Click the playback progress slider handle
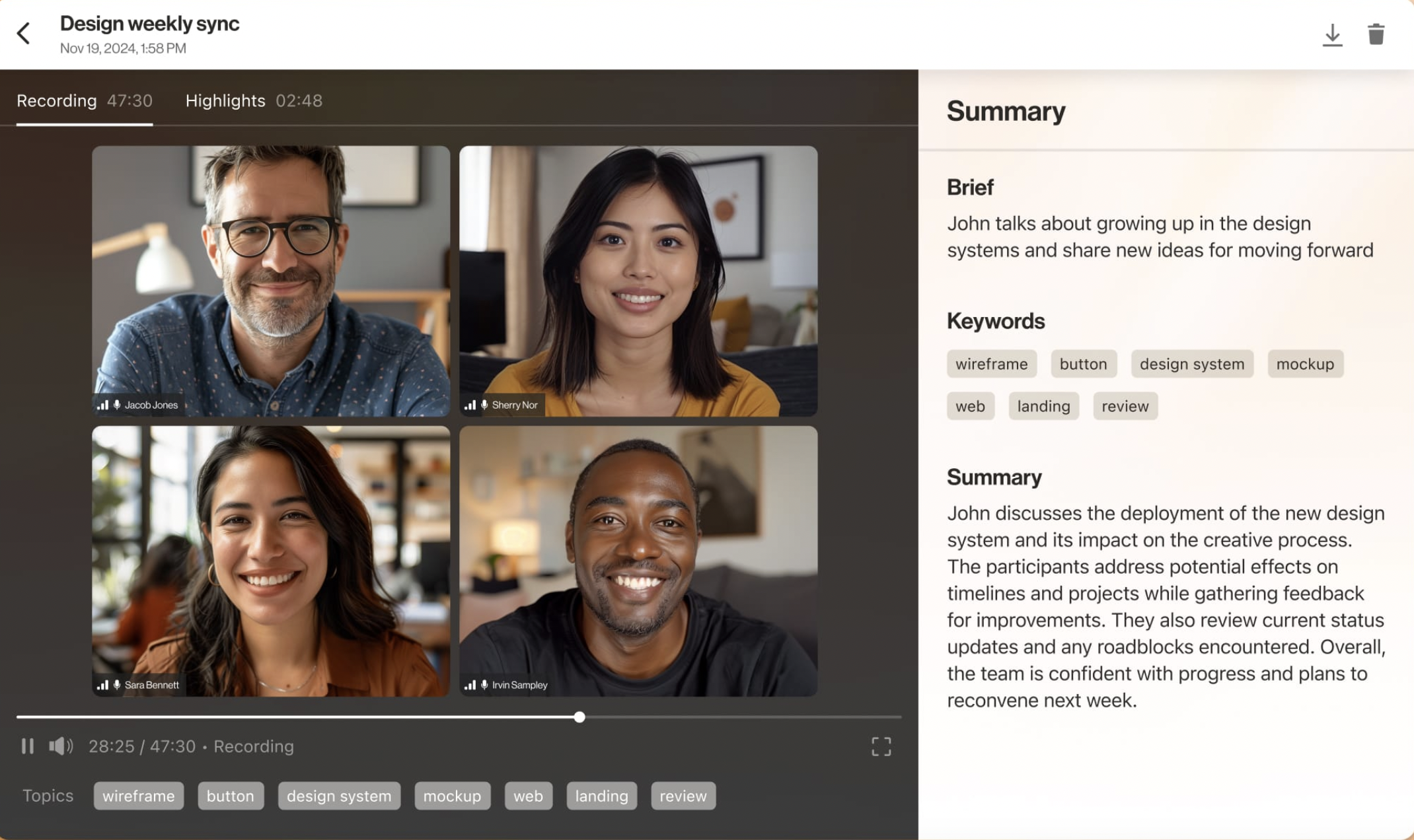 [579, 717]
